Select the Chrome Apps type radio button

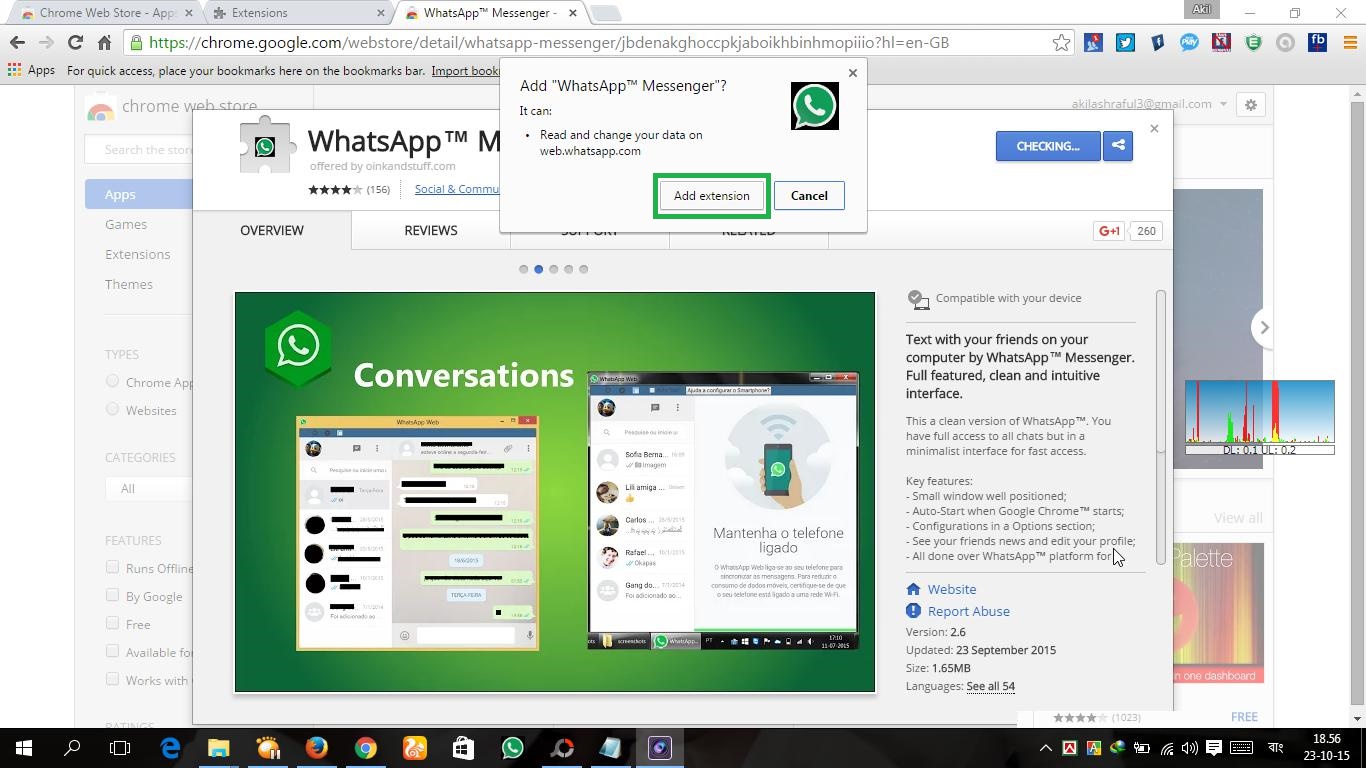pyautogui.click(x=112, y=381)
